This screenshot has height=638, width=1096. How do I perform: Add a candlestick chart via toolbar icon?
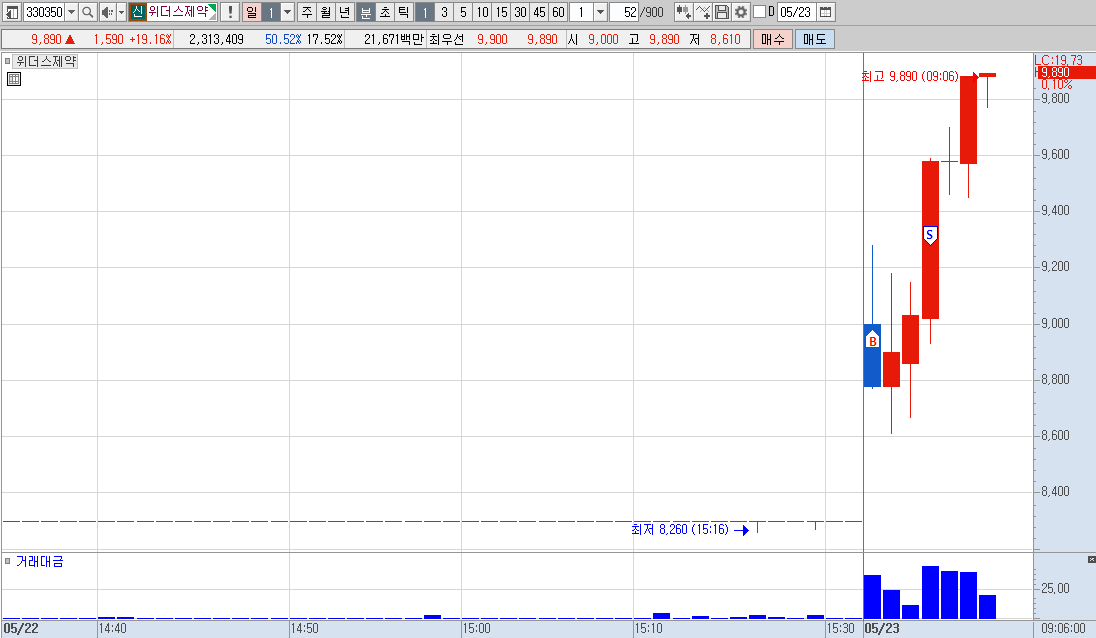pos(684,12)
